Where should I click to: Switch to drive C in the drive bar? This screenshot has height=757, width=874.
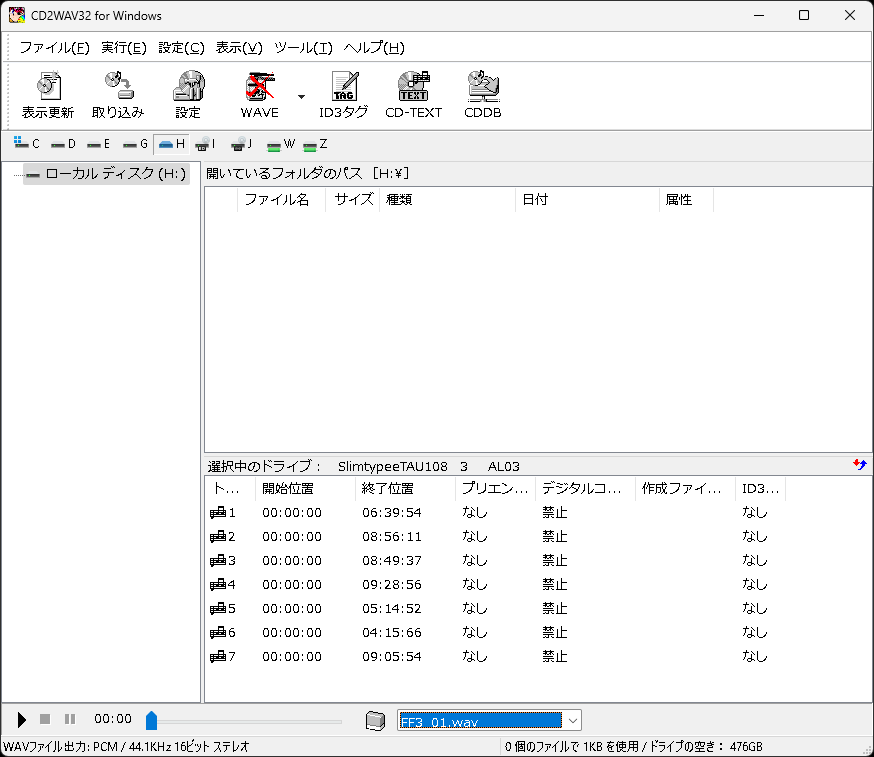coord(26,143)
